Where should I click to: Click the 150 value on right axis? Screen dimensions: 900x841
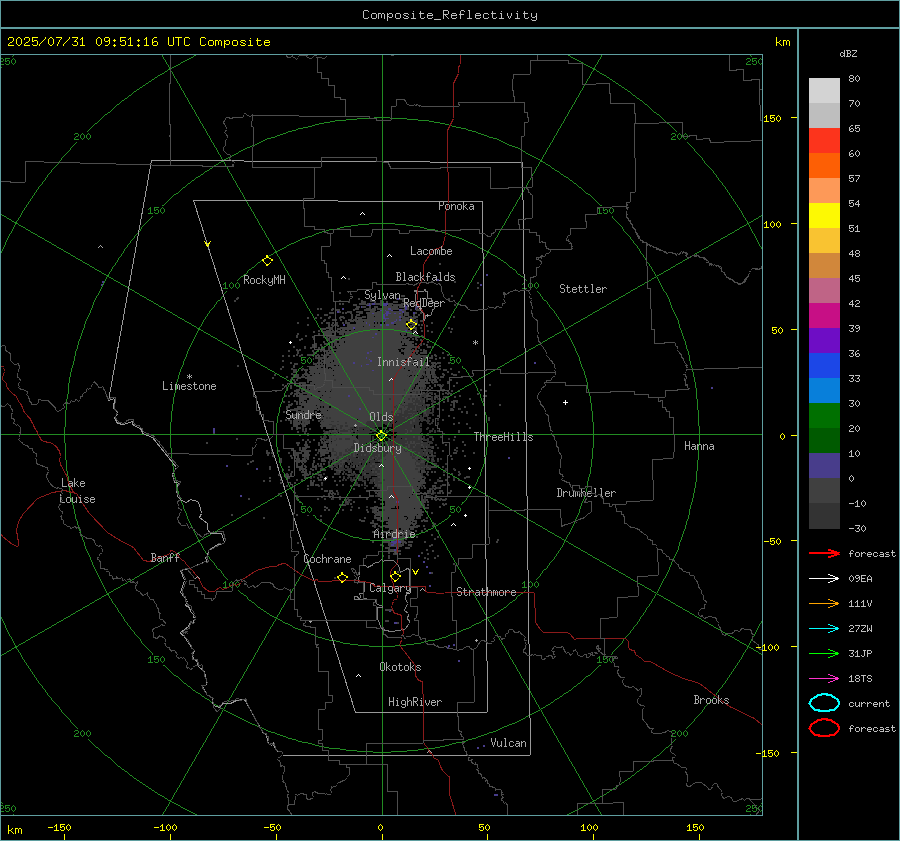point(772,118)
